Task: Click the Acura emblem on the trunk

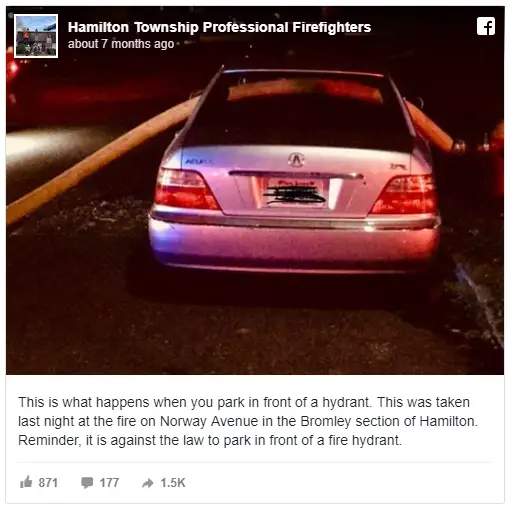Action: (x=296, y=160)
